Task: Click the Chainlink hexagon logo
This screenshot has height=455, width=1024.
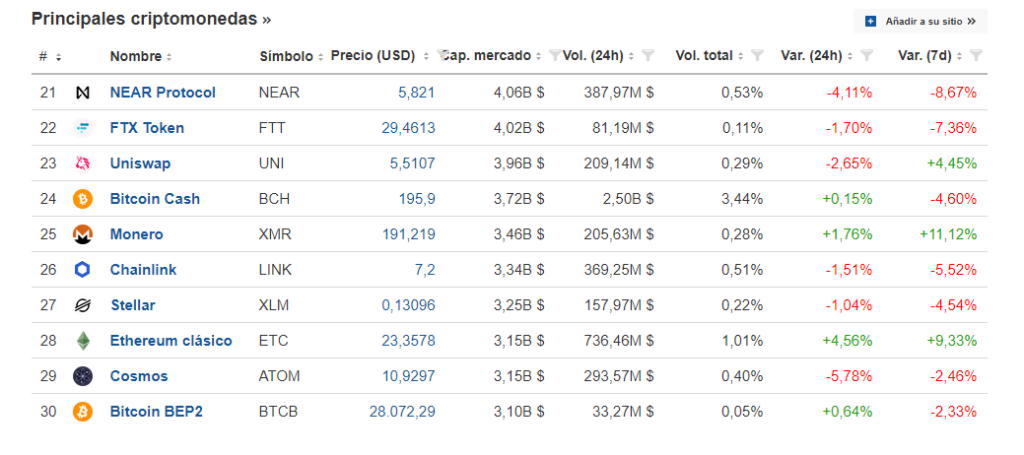Action: click(x=83, y=270)
